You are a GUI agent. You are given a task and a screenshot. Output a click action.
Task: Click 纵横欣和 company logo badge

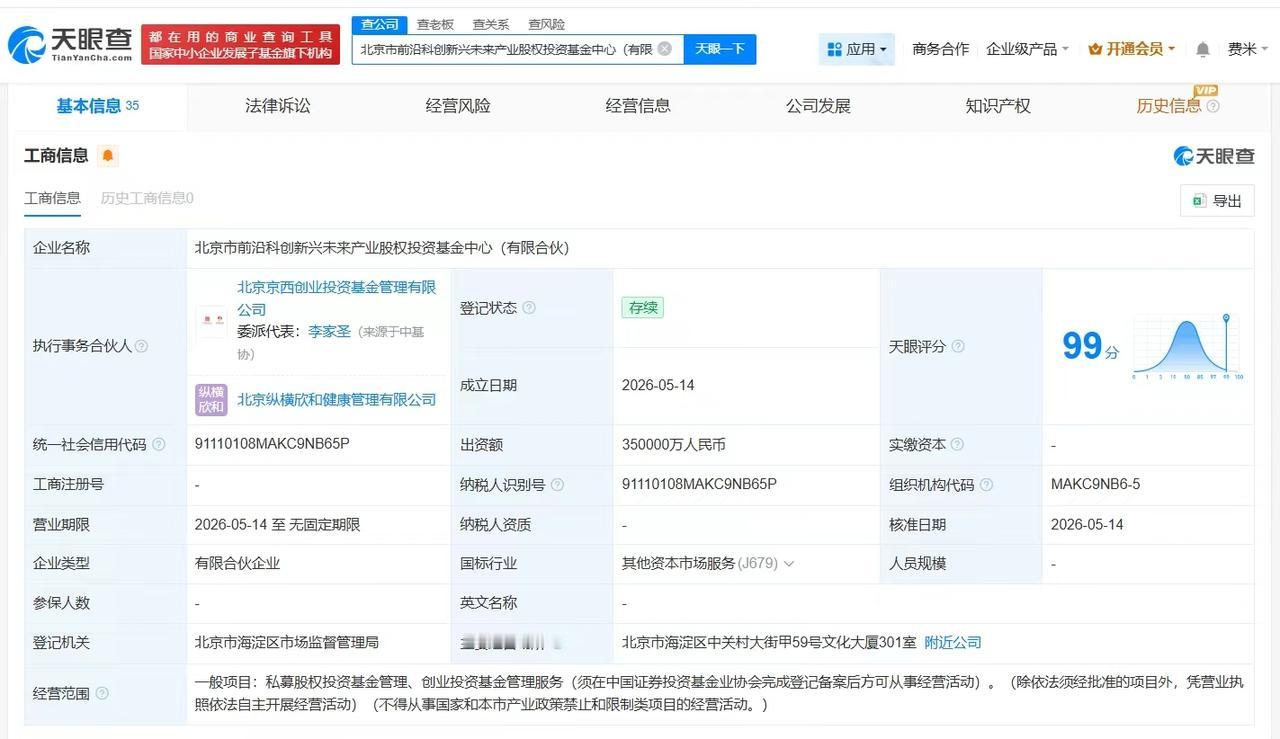point(211,399)
